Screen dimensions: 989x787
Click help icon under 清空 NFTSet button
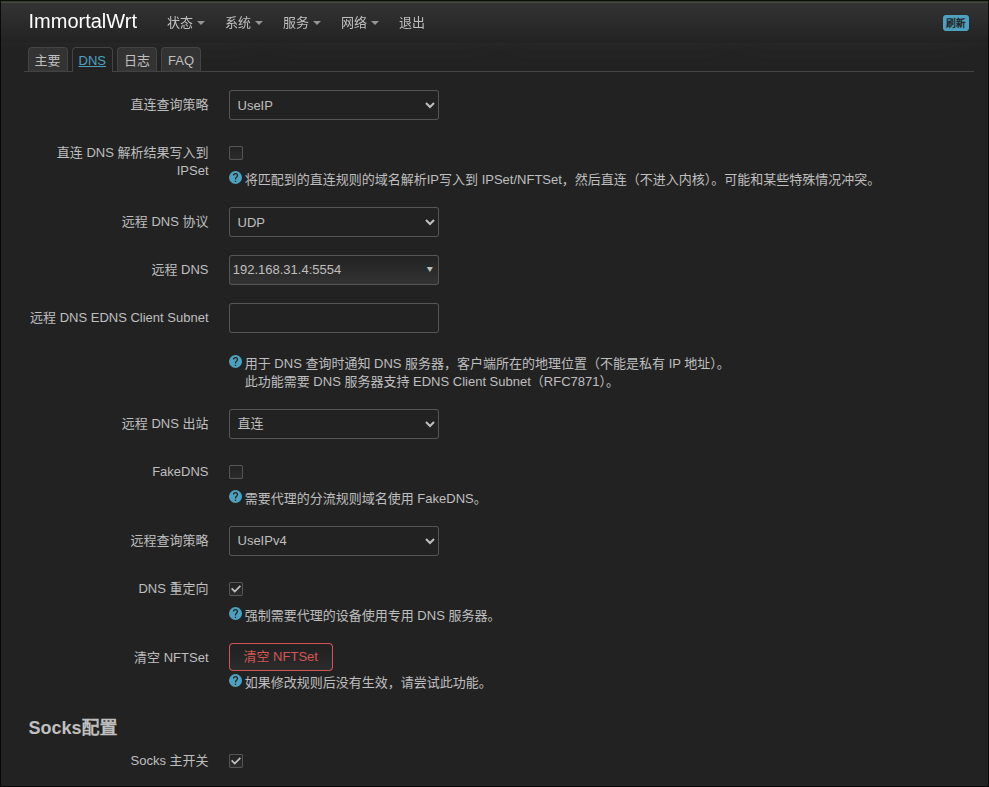pyautogui.click(x=235, y=682)
